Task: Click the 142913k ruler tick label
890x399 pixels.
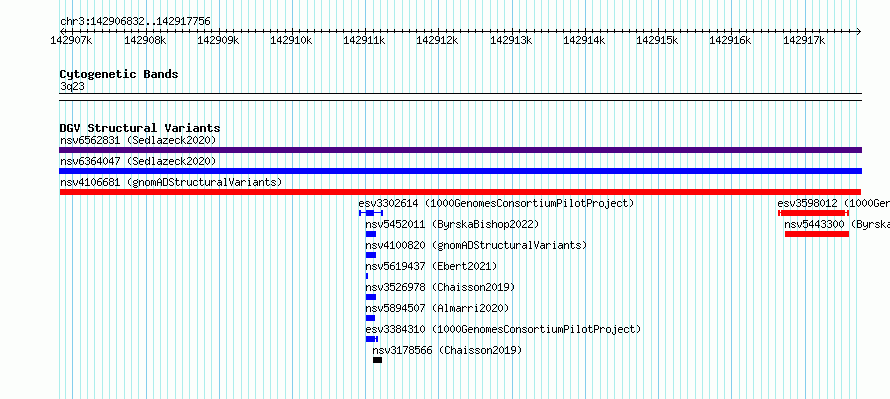Action: [511, 40]
